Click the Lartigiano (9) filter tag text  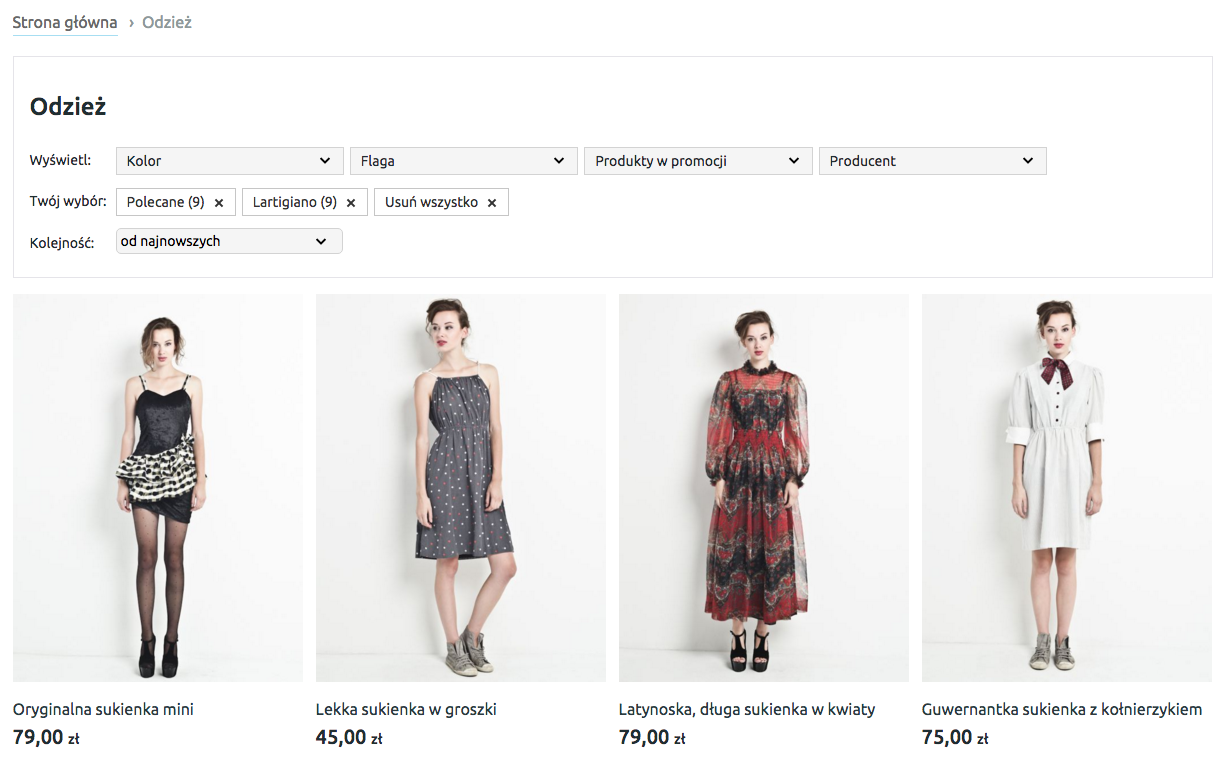click(295, 202)
